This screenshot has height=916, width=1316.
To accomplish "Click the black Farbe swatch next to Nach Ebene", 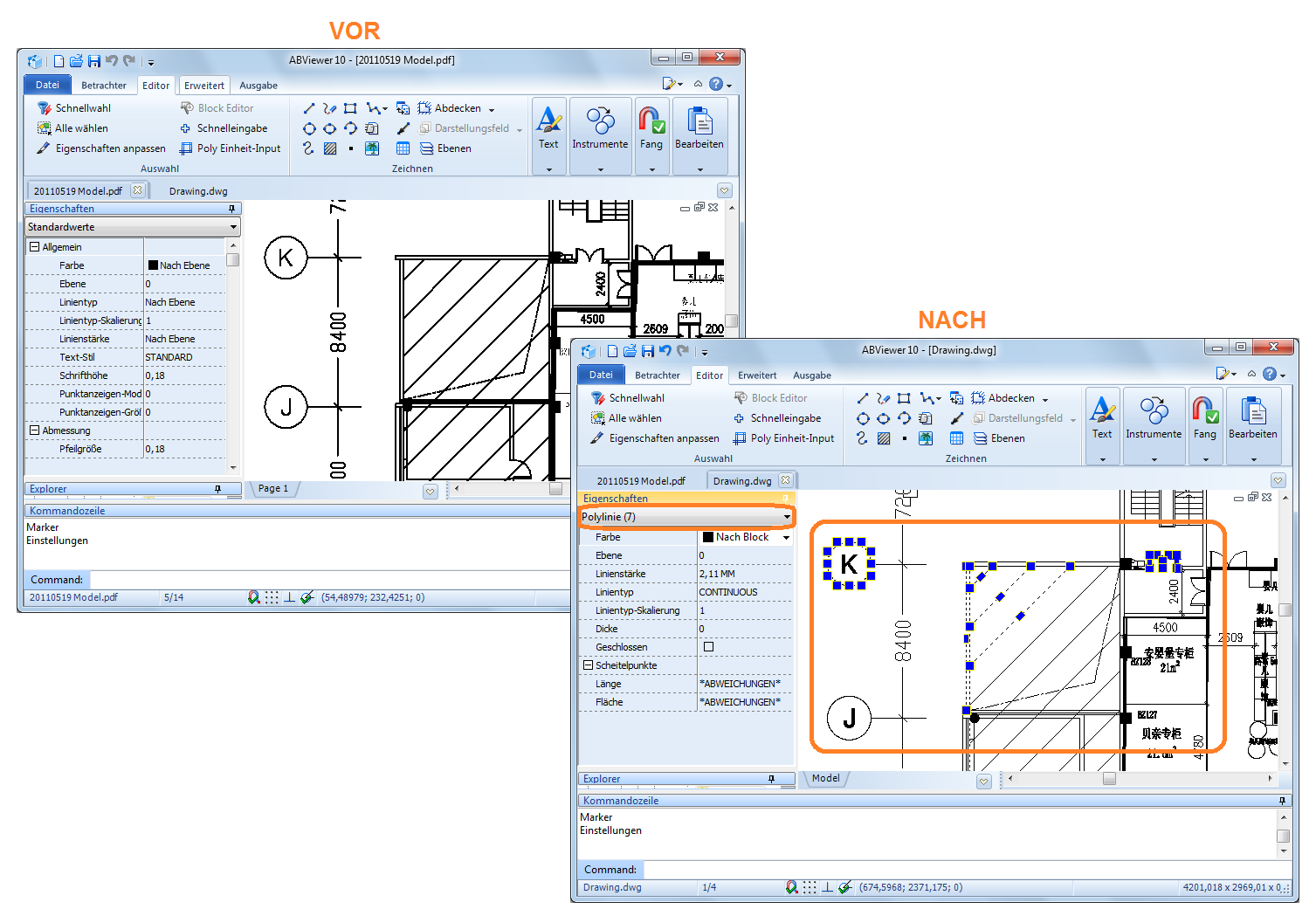I will (153, 265).
